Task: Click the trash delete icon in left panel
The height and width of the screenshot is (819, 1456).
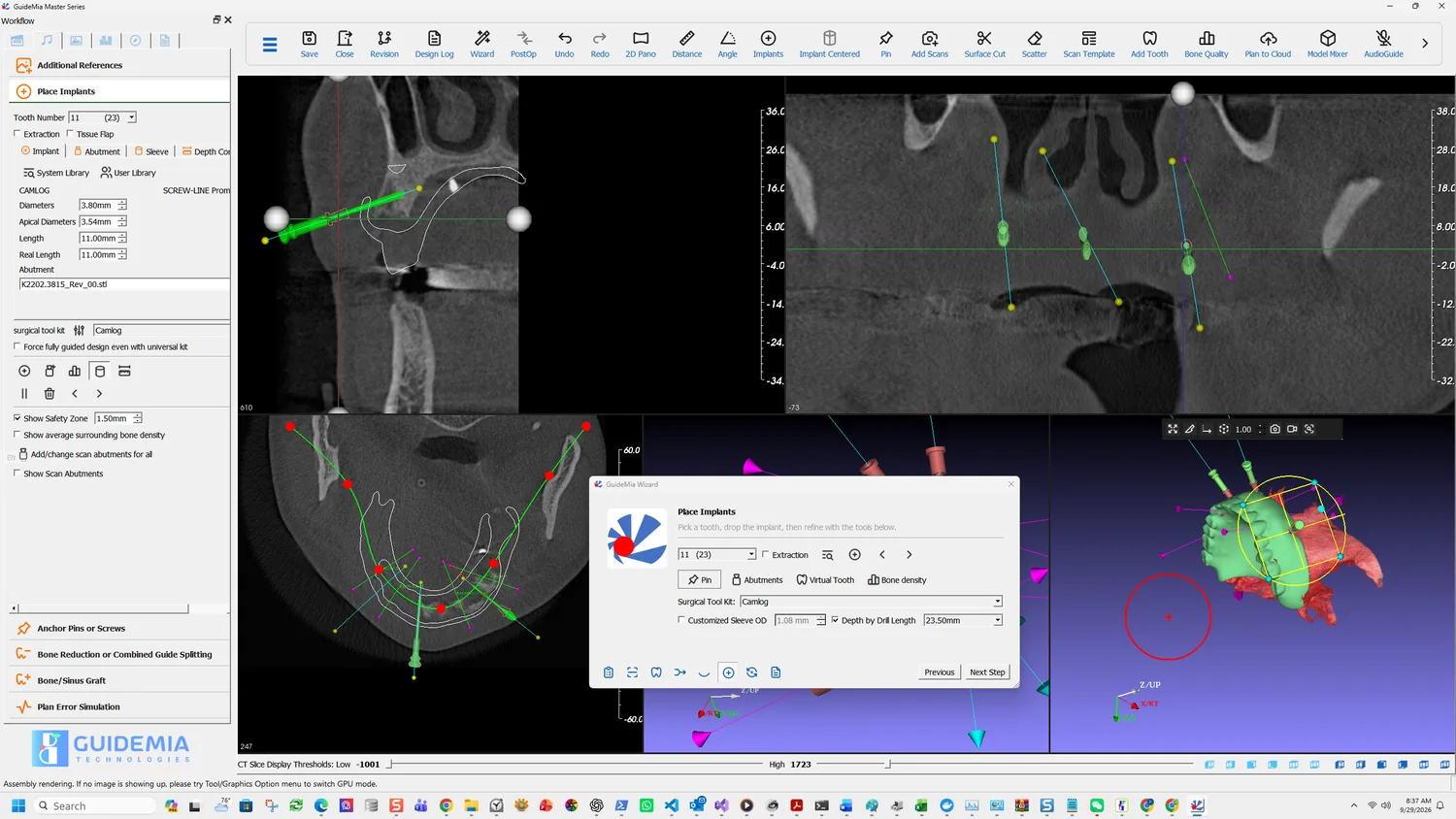Action: 50,394
